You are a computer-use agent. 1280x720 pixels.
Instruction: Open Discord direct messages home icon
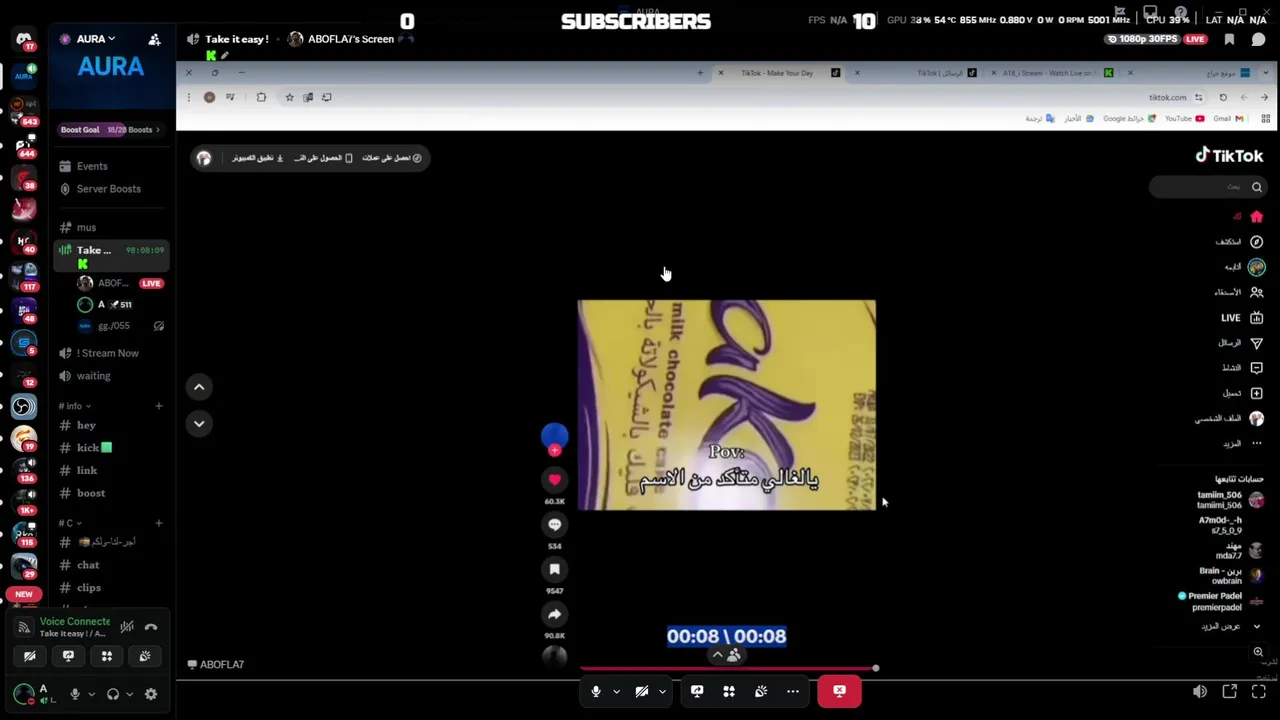coord(23,40)
